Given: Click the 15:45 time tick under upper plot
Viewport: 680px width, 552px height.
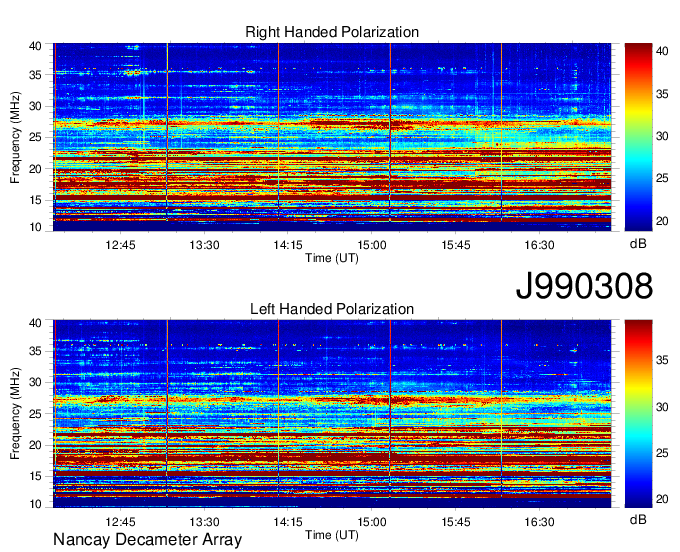Looking at the screenshot, I should pos(456,245).
